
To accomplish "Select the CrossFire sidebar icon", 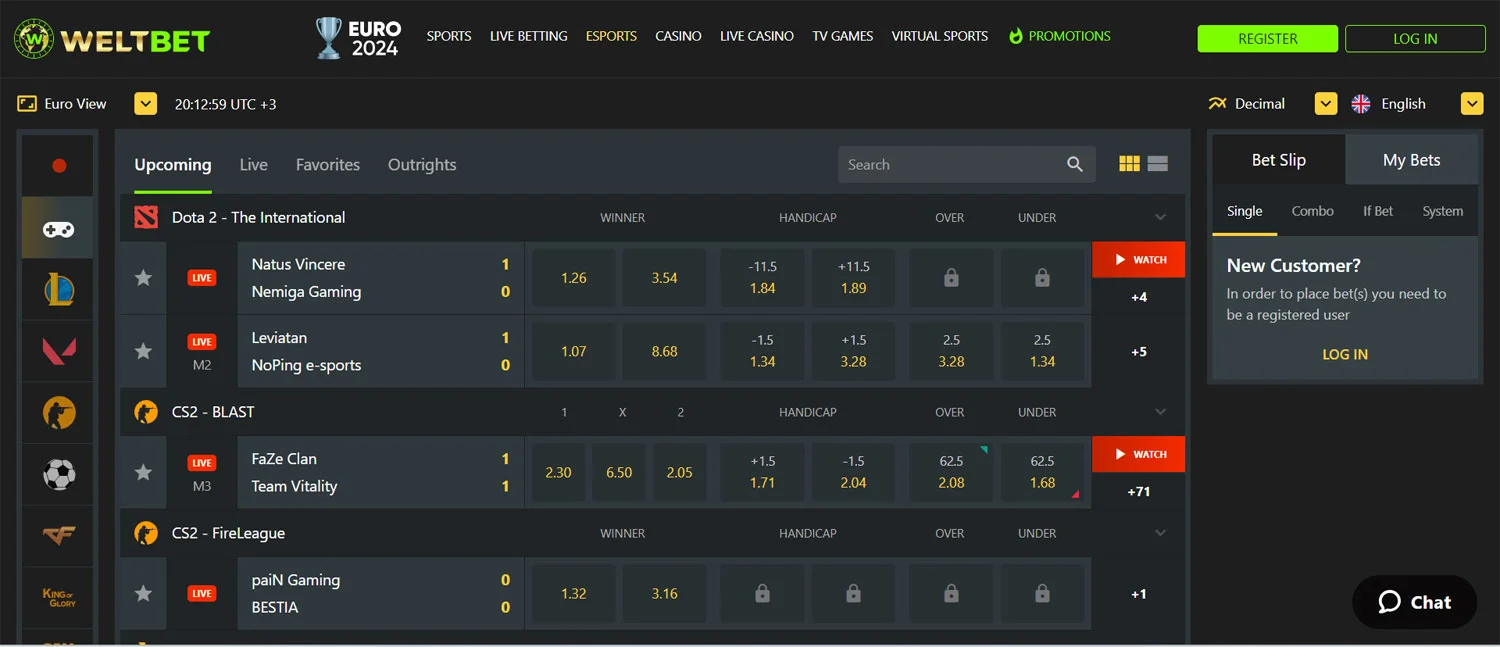I will (57, 537).
